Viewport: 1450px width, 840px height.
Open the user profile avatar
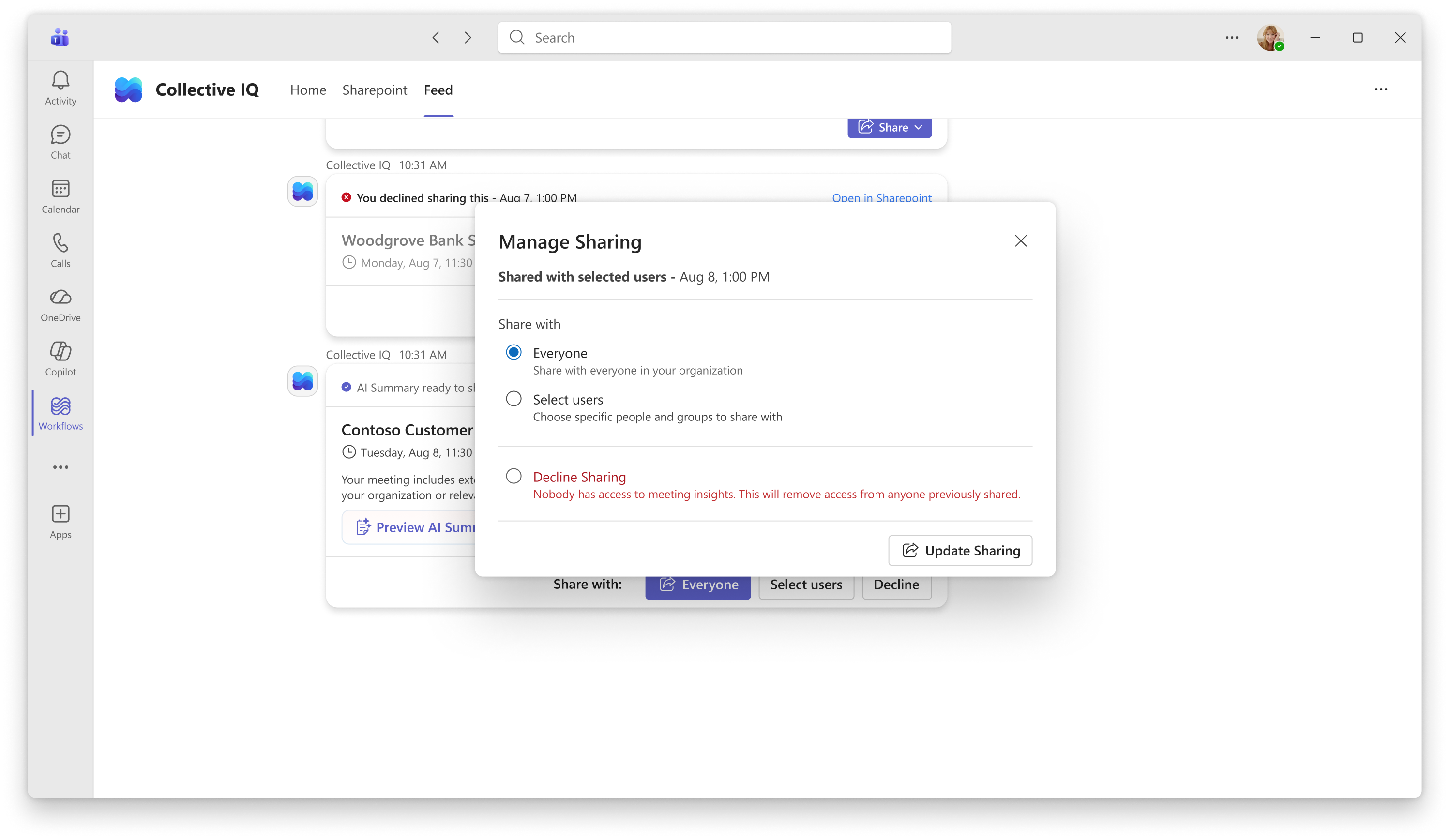[1270, 37]
